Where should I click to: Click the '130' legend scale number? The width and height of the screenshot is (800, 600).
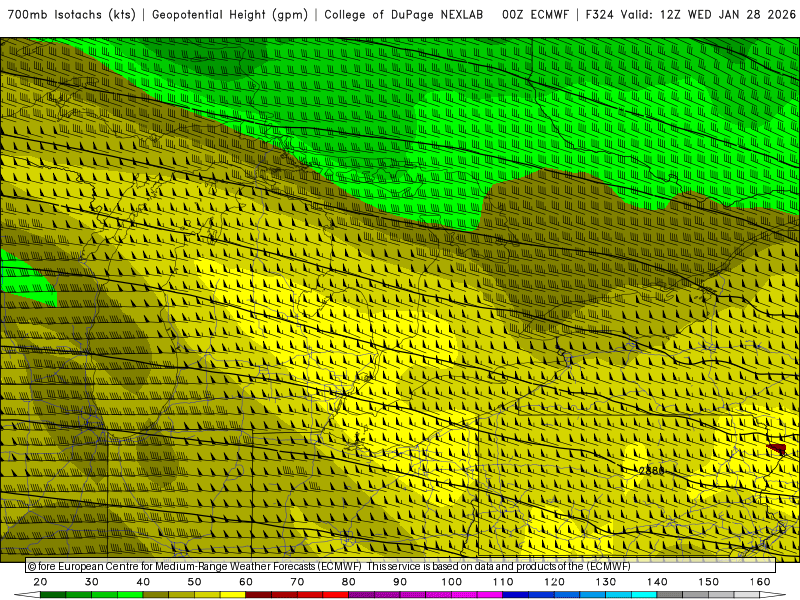[606, 582]
